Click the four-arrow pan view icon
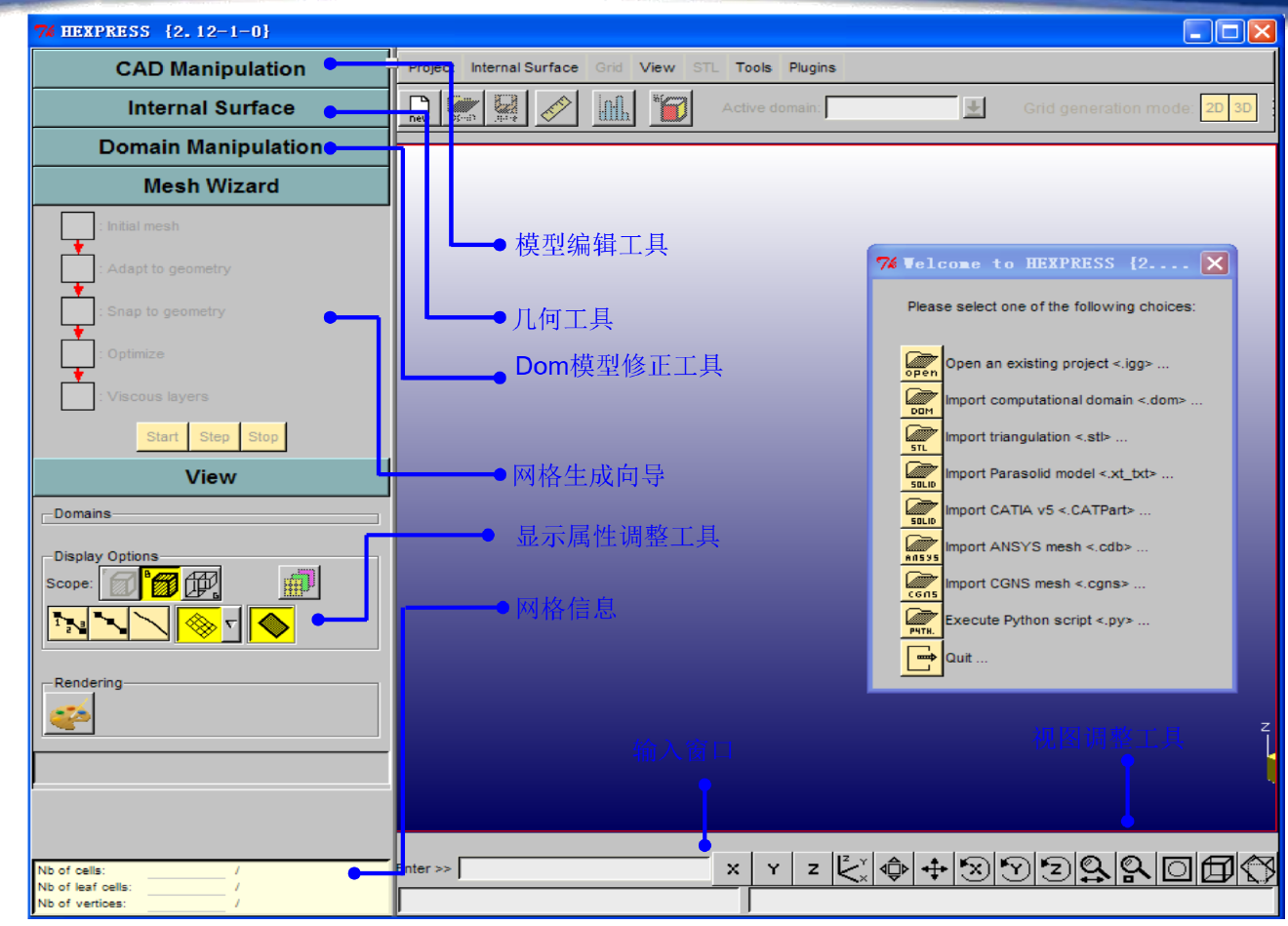This screenshot has height=926, width=1288. (x=934, y=868)
